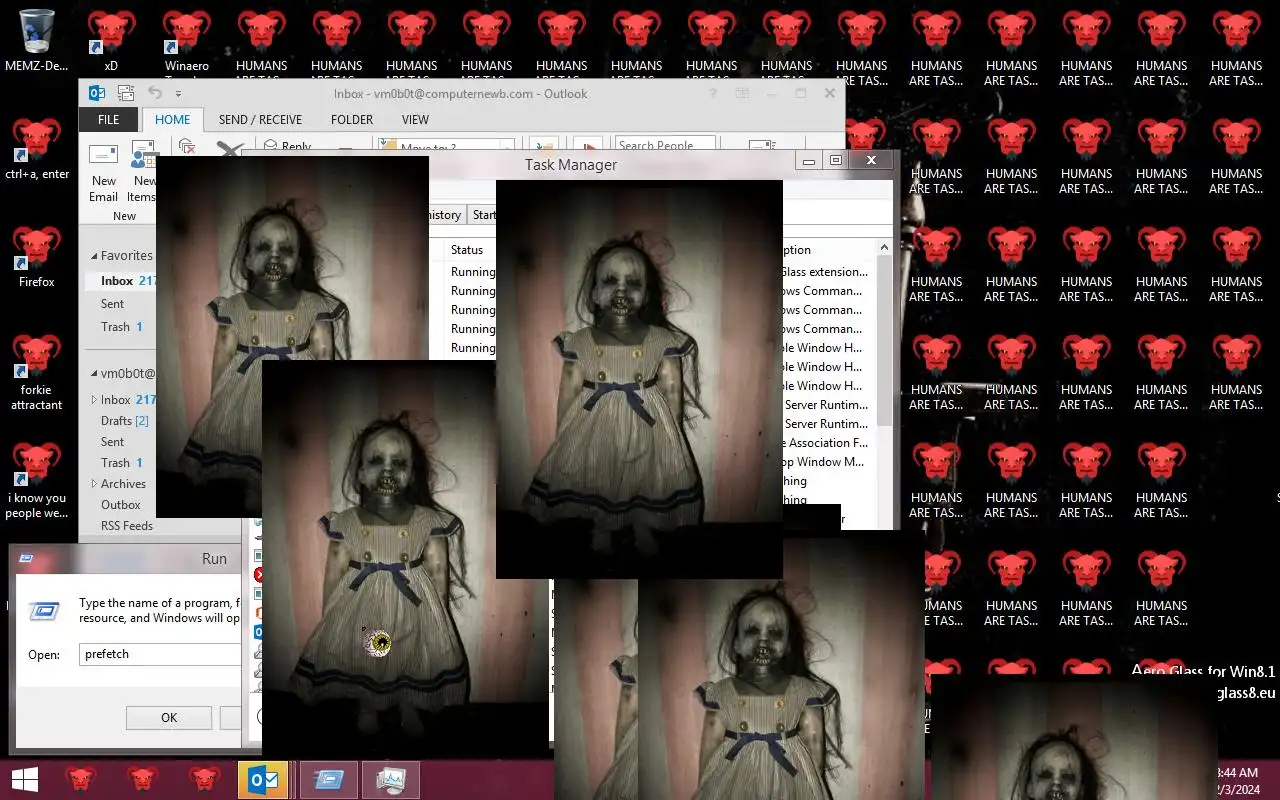
Task: Open the MEMZ-De... recycle bin desktop icon
Action: 37,42
